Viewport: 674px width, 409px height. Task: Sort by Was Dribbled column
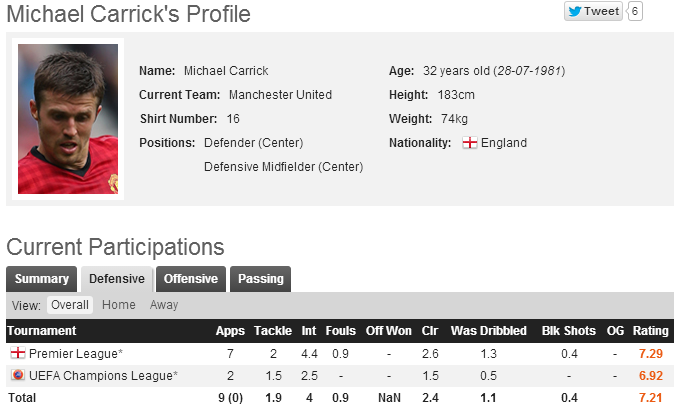coord(489,331)
